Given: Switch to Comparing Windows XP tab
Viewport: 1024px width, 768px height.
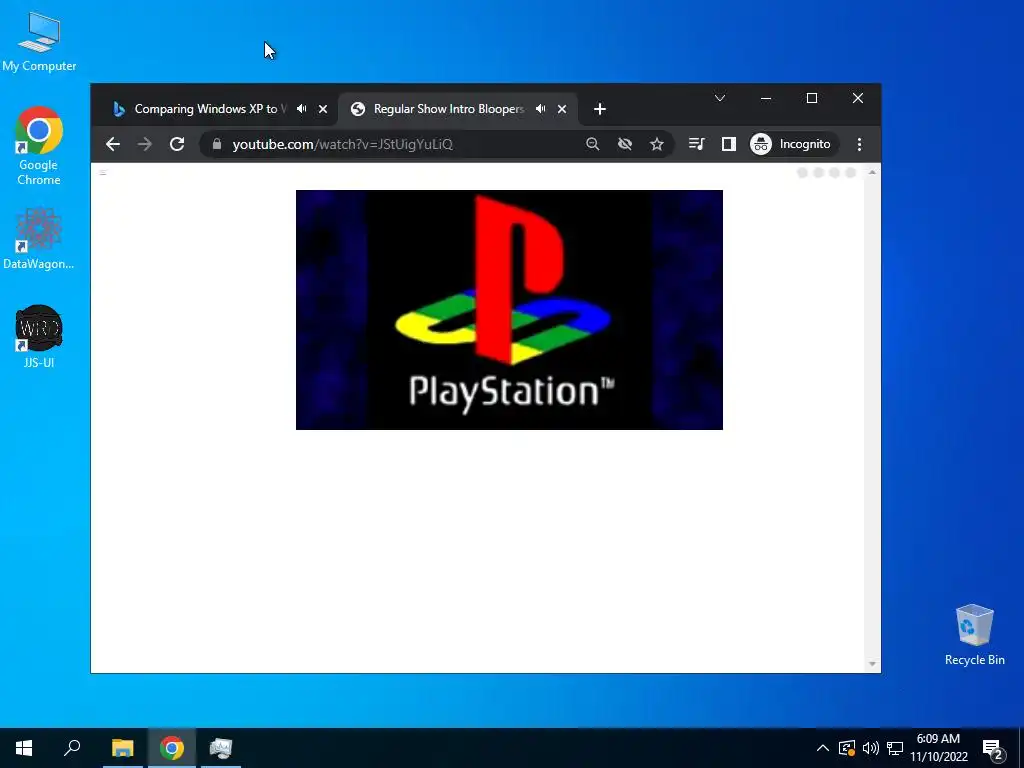Looking at the screenshot, I should tap(210, 109).
